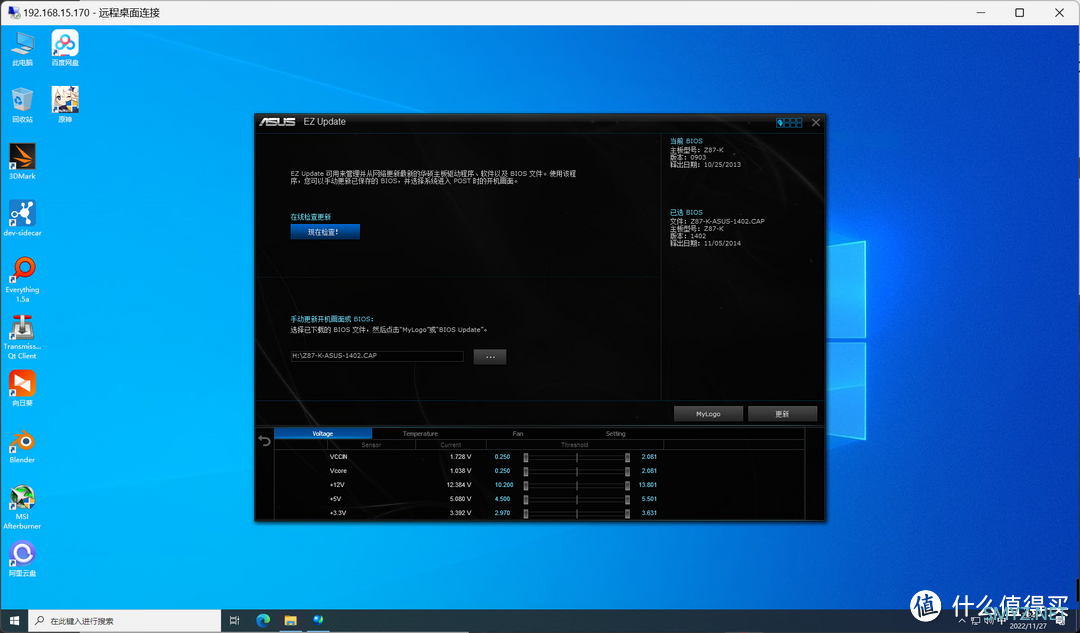Switch to the globe app on taskbar
Viewport: 1080px width, 633px height.
pyautogui.click(x=318, y=621)
